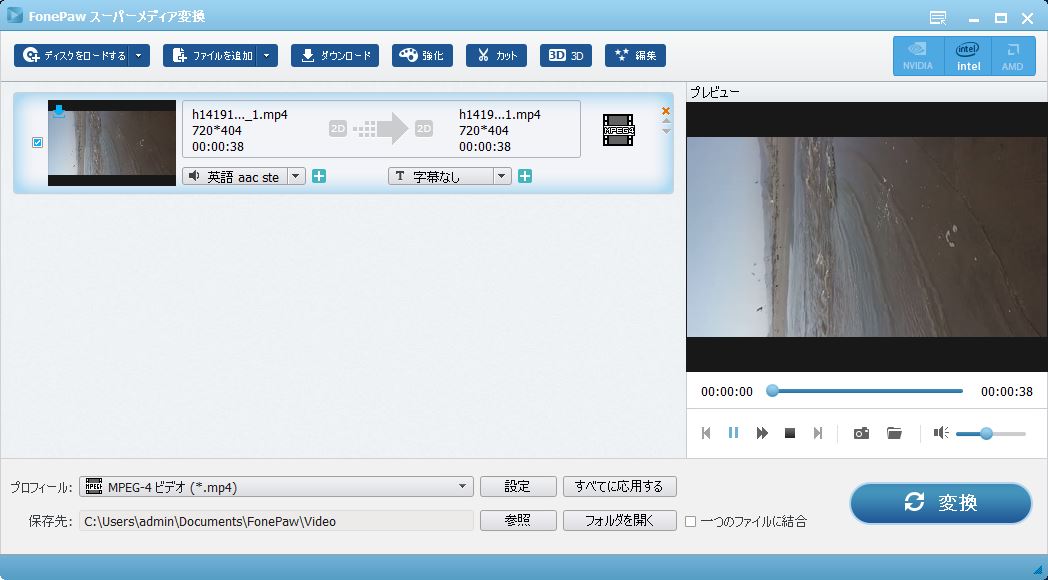Move the video item up in list
Screen dimensions: 1048x580
click(x=666, y=121)
